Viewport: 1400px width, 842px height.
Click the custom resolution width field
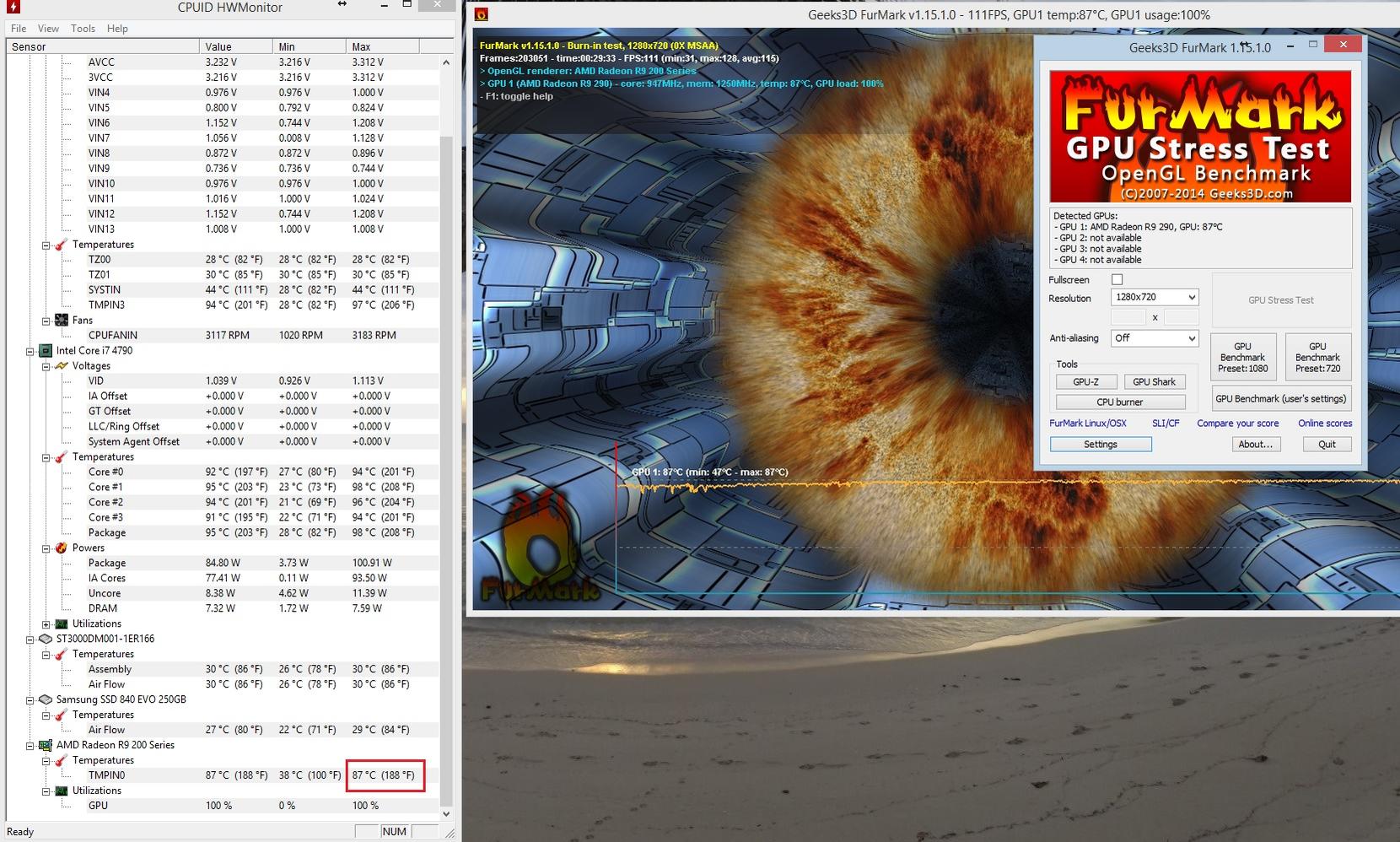click(1128, 317)
